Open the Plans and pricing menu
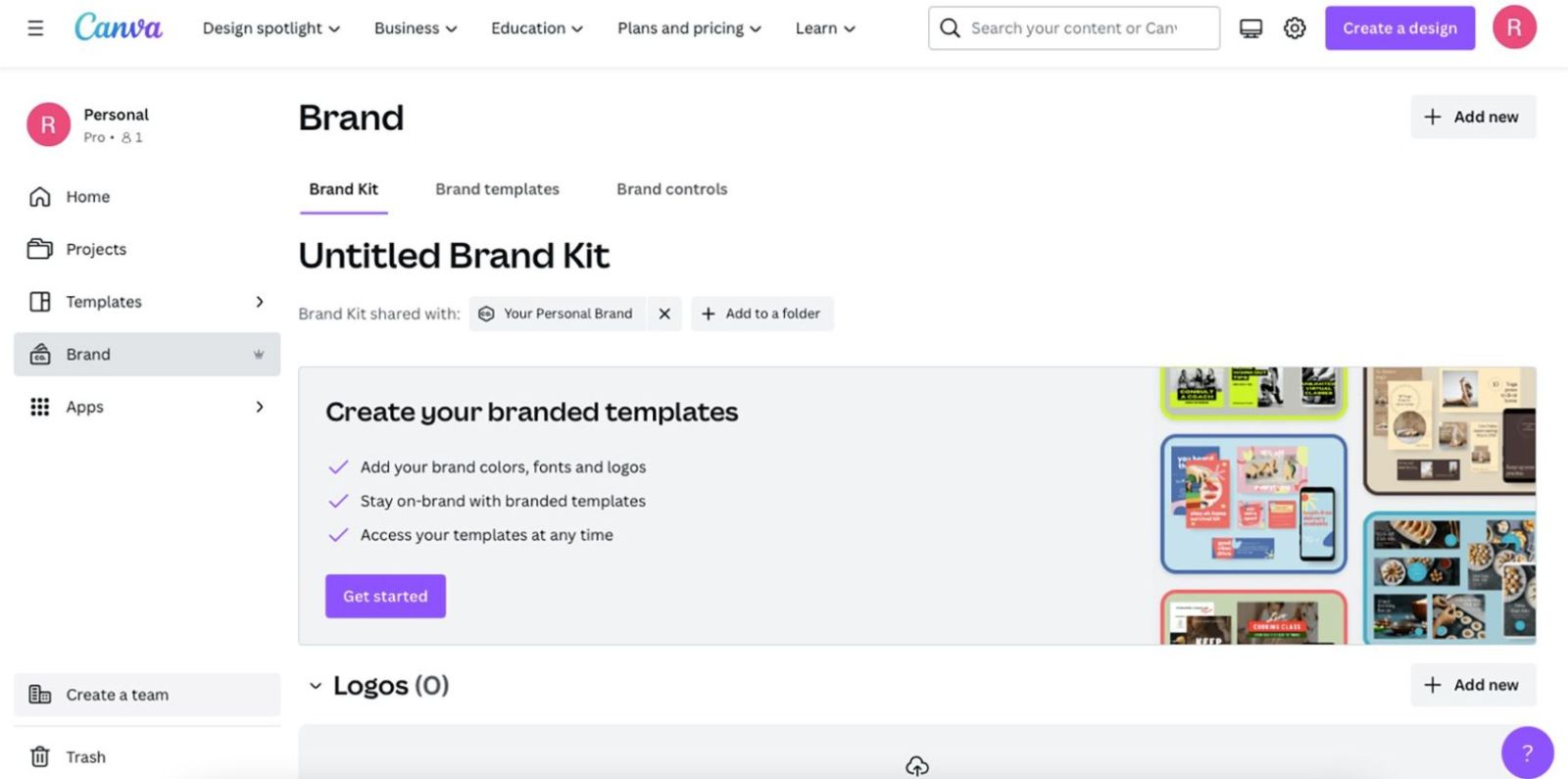Image resolution: width=1568 pixels, height=779 pixels. (689, 28)
